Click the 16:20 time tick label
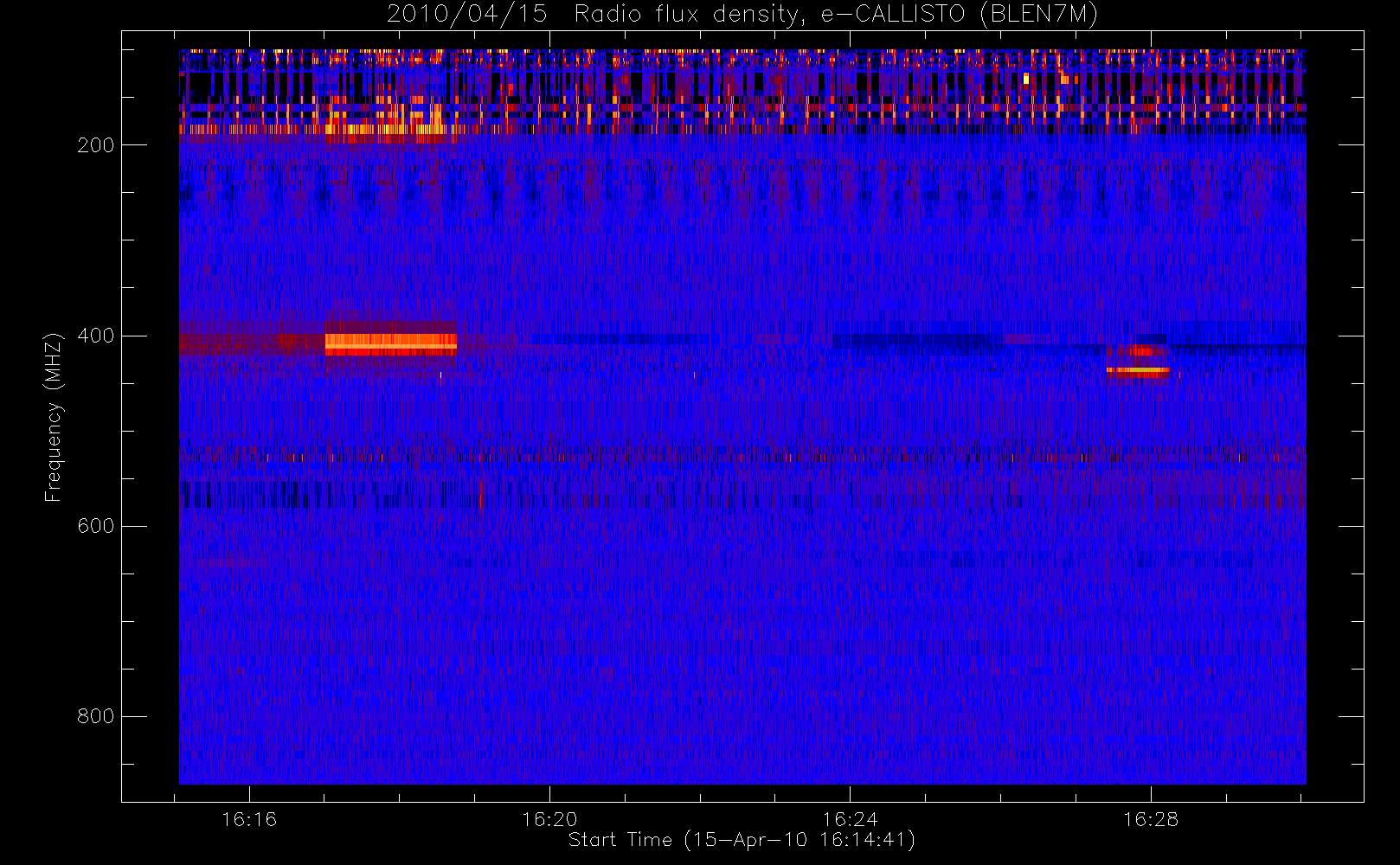This screenshot has height=865, width=1400. [549, 819]
